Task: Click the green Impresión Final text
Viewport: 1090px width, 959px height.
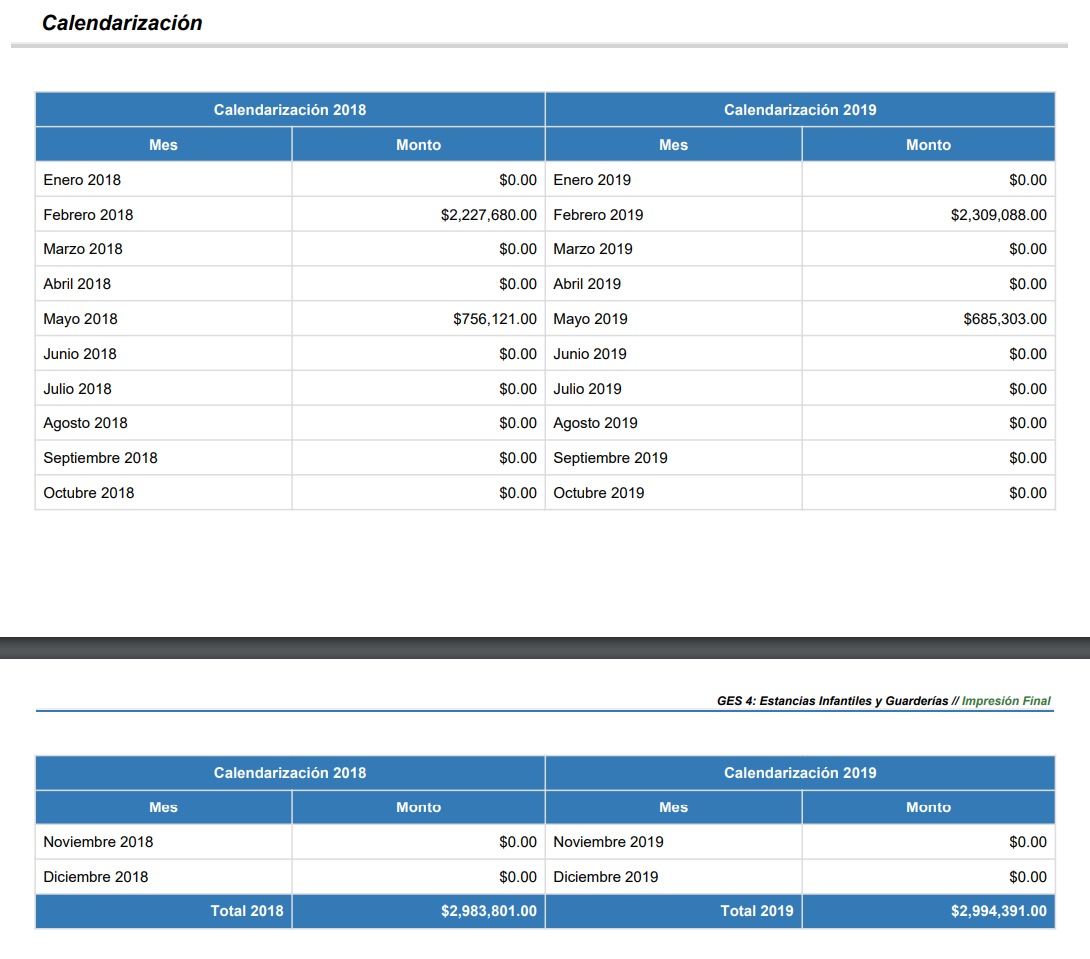Action: click(1006, 701)
